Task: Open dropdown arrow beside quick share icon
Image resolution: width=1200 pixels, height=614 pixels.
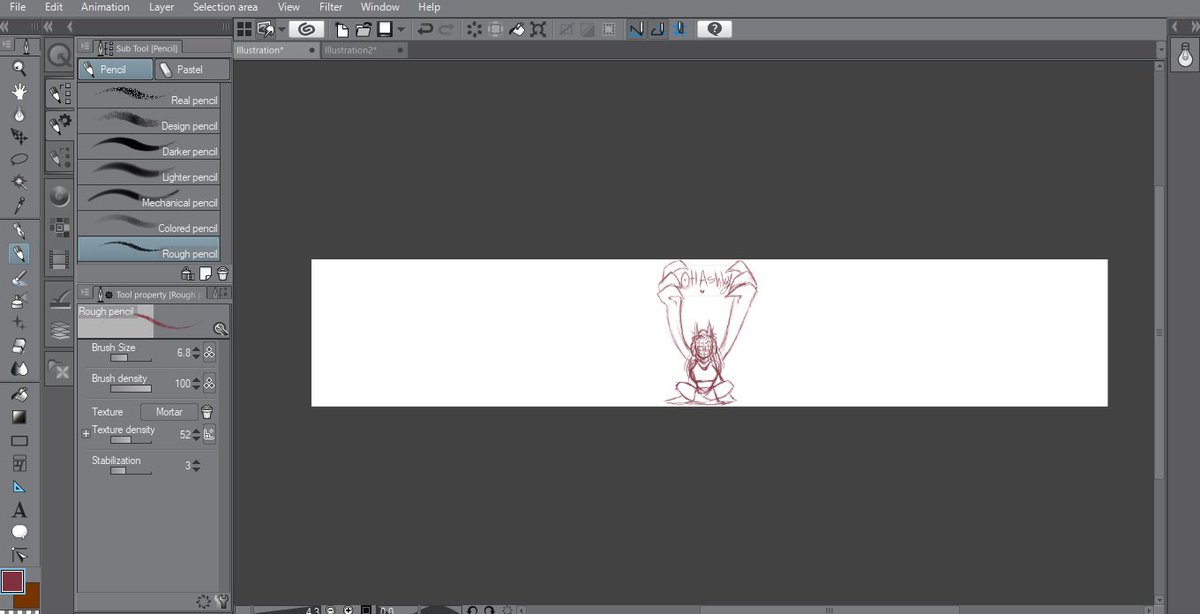Action: pyautogui.click(x=282, y=29)
